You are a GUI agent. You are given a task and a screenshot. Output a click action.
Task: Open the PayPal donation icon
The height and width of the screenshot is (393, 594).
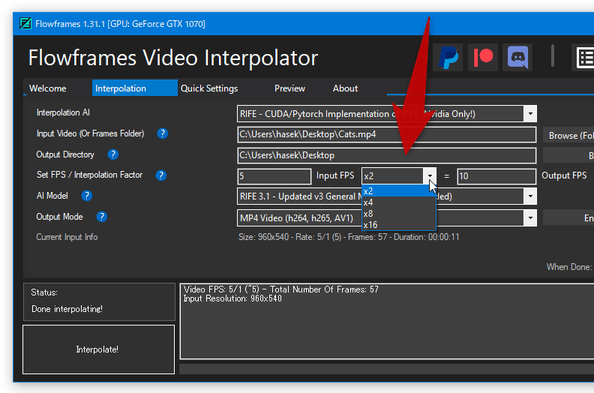448,58
